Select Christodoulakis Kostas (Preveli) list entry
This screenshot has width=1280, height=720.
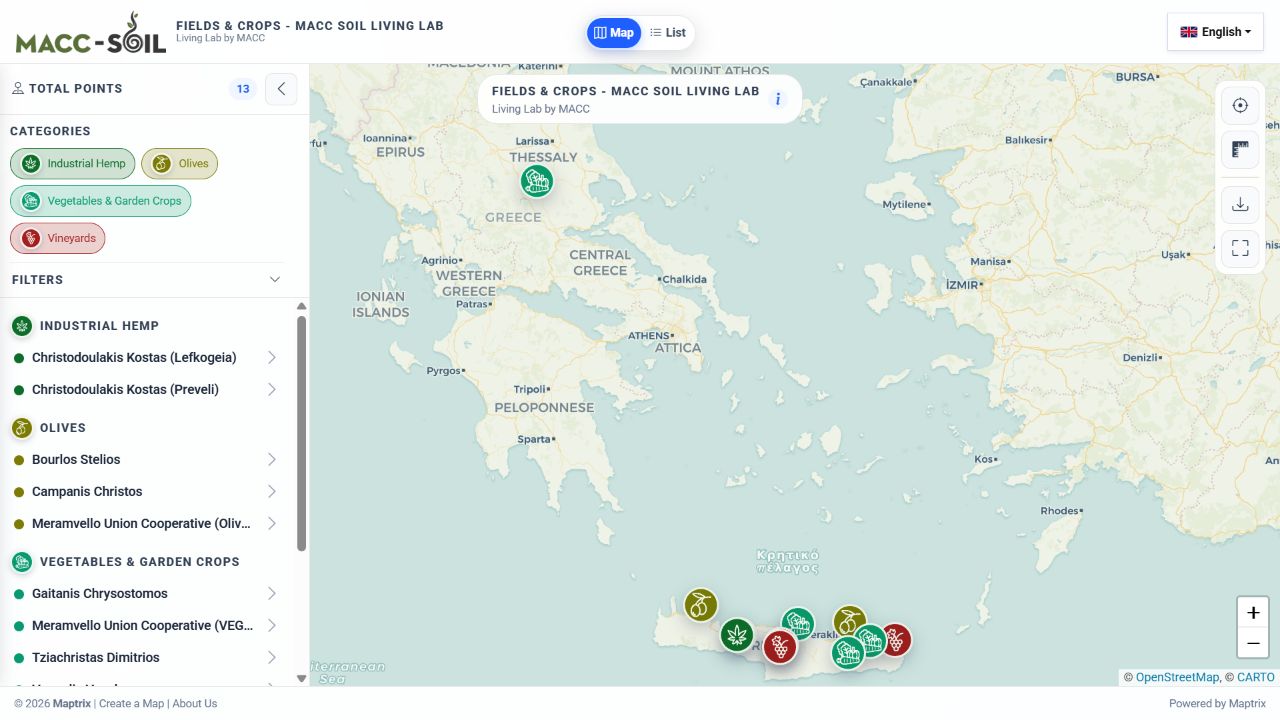147,390
